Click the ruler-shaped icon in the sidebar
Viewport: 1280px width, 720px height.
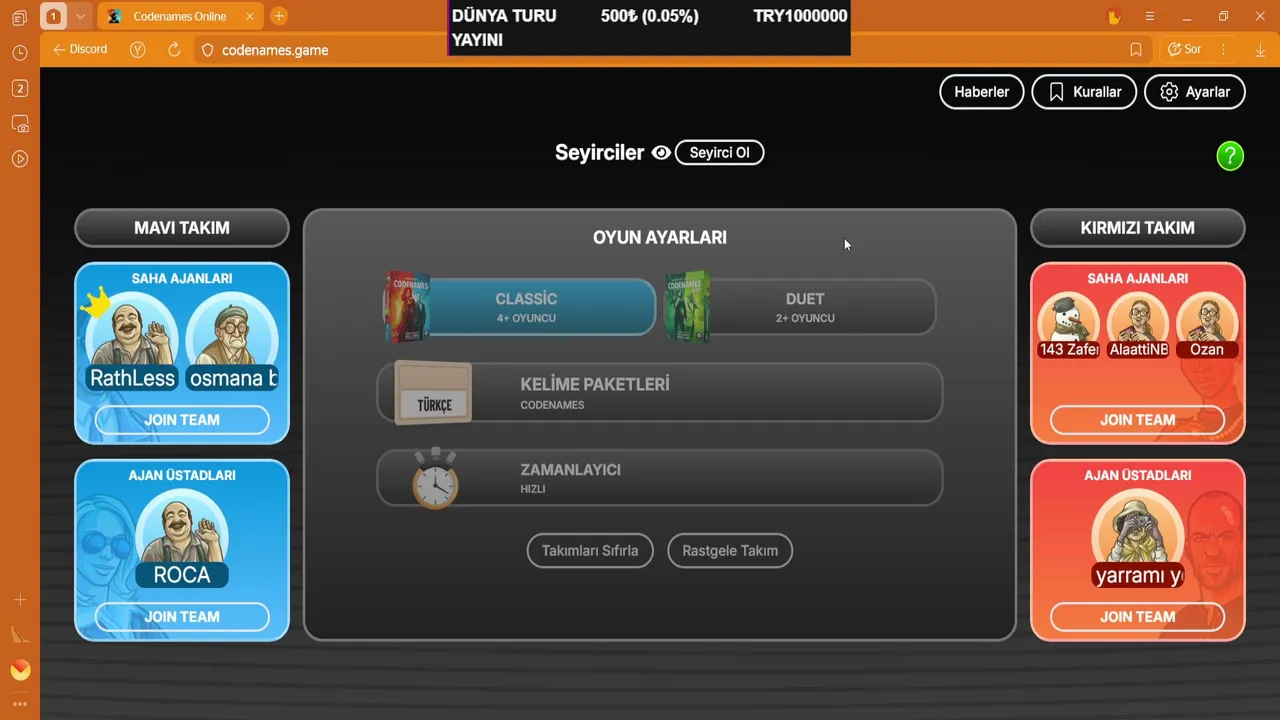[19, 635]
